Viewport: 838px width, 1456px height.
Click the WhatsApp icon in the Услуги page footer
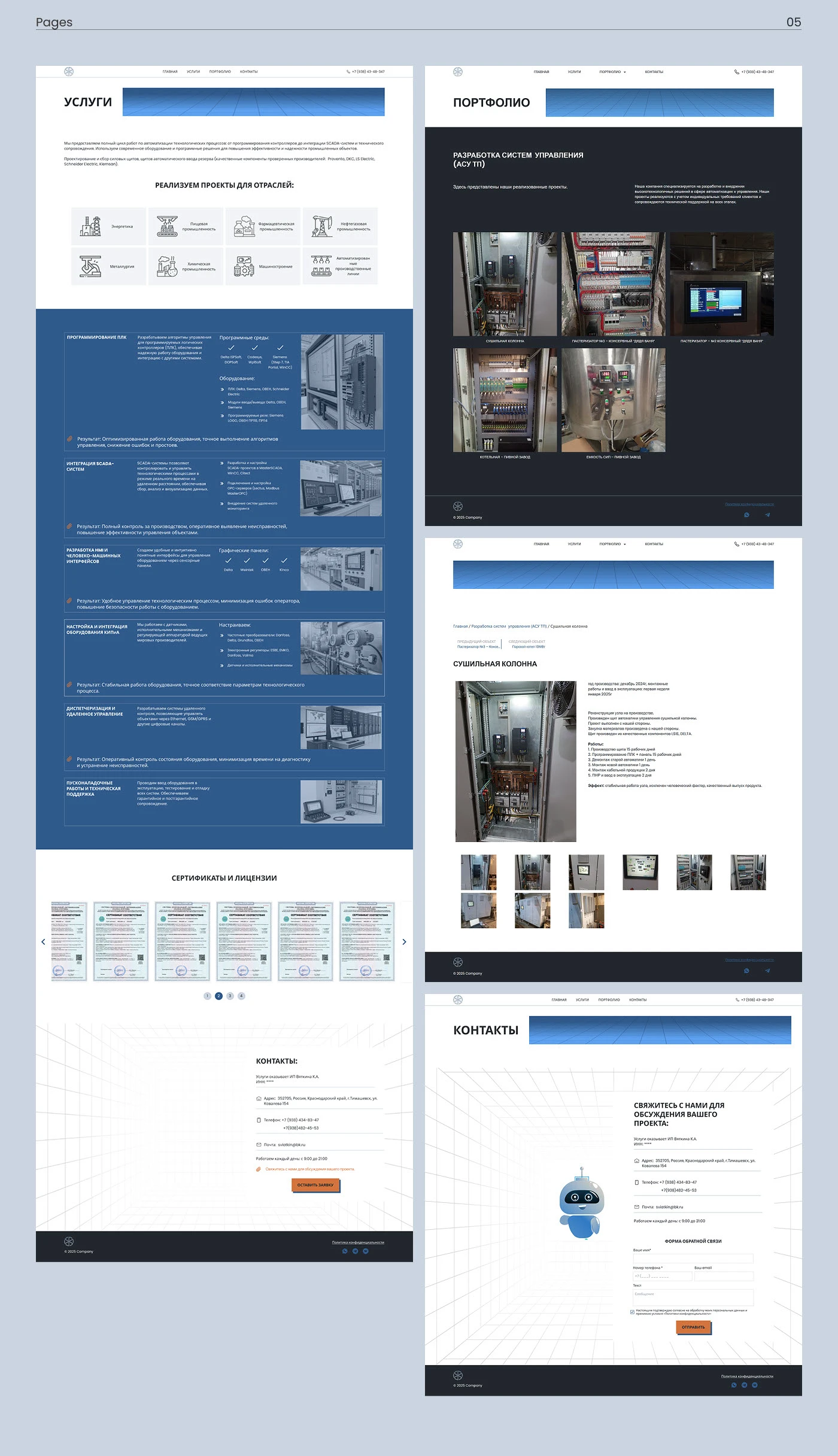click(345, 1251)
